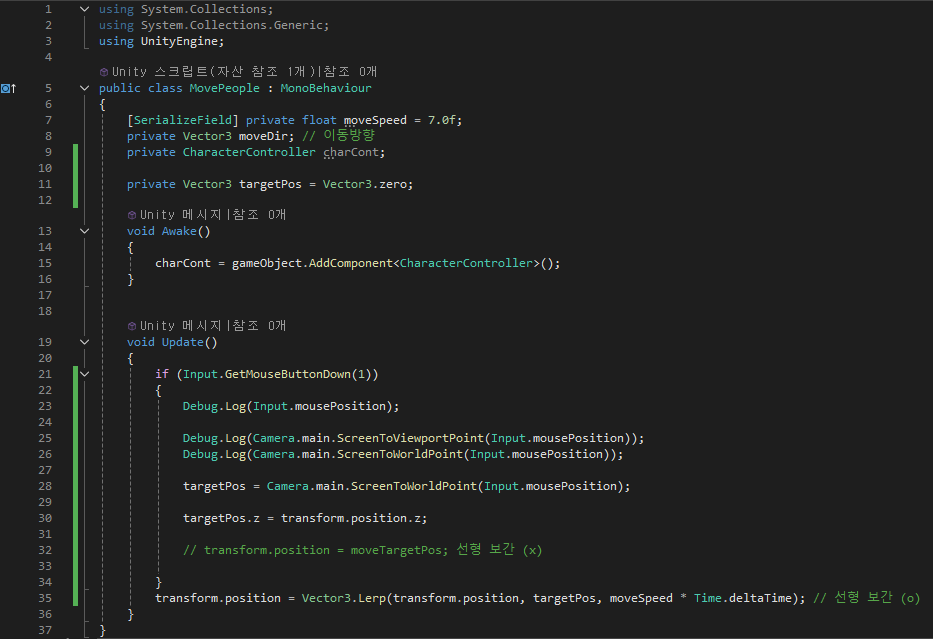The width and height of the screenshot is (933, 639).
Task: Click moveSpeed in the field declaration on line 7
Action: (375, 120)
